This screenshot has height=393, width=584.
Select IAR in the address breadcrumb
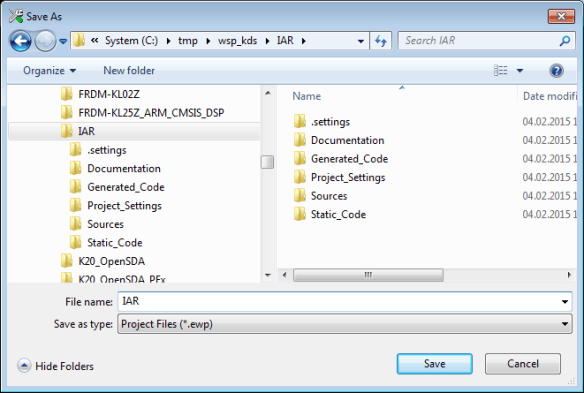tap(285, 40)
